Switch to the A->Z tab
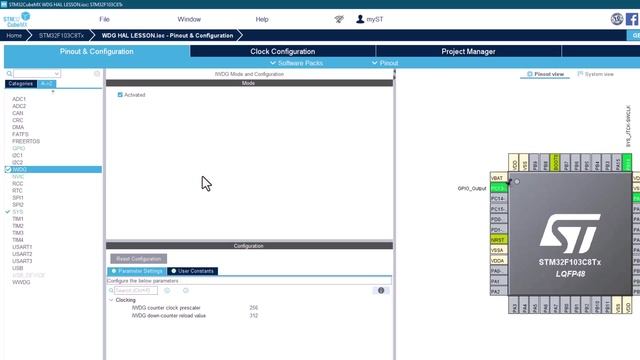The height and width of the screenshot is (360, 640). (47, 84)
